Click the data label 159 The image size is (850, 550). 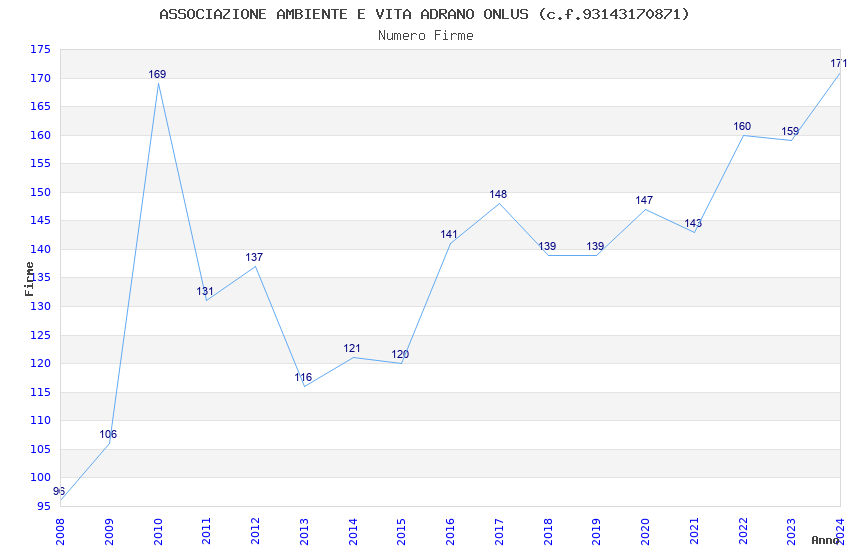pyautogui.click(x=790, y=132)
